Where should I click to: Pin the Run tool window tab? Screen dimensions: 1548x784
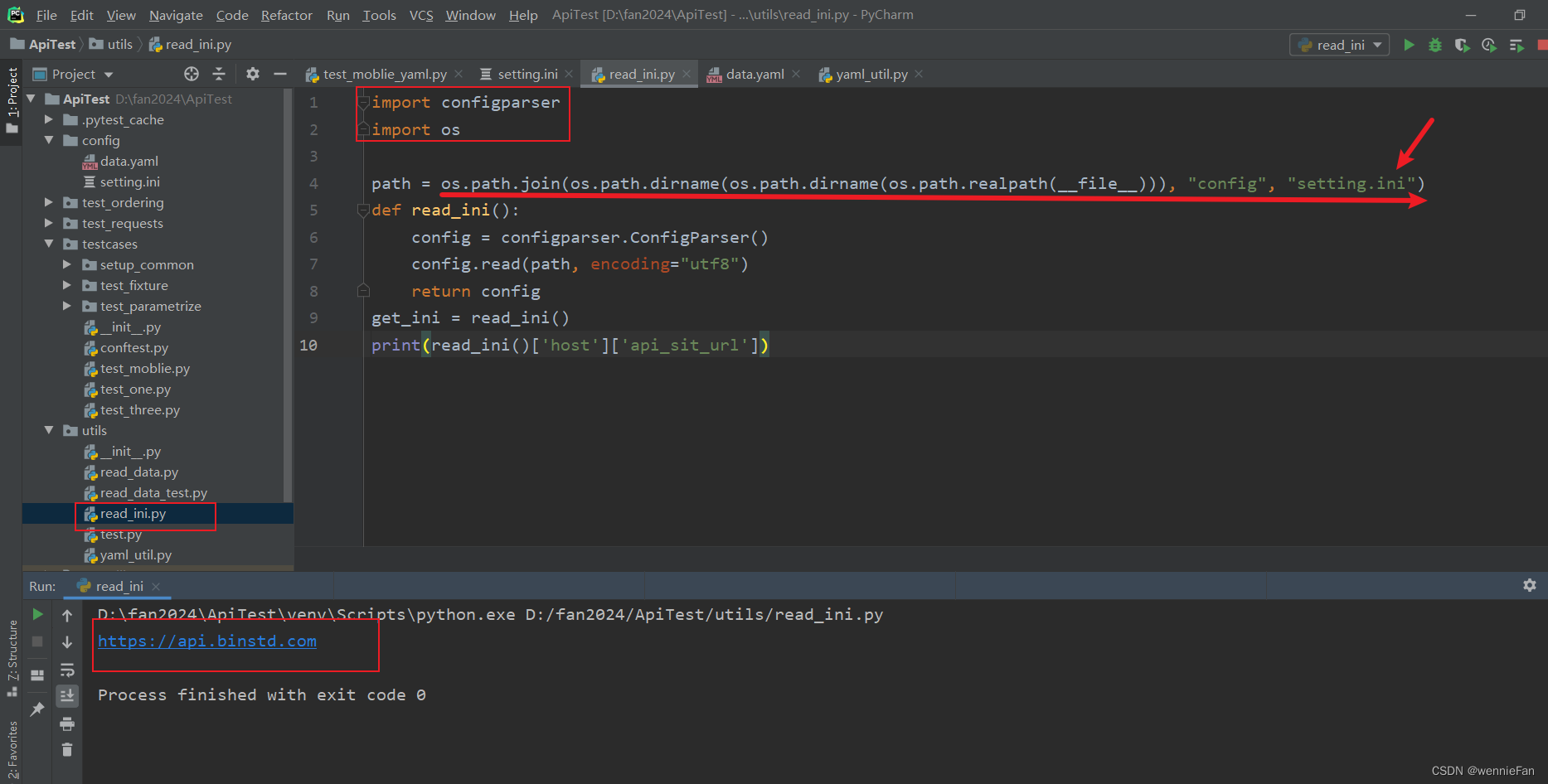(x=36, y=709)
